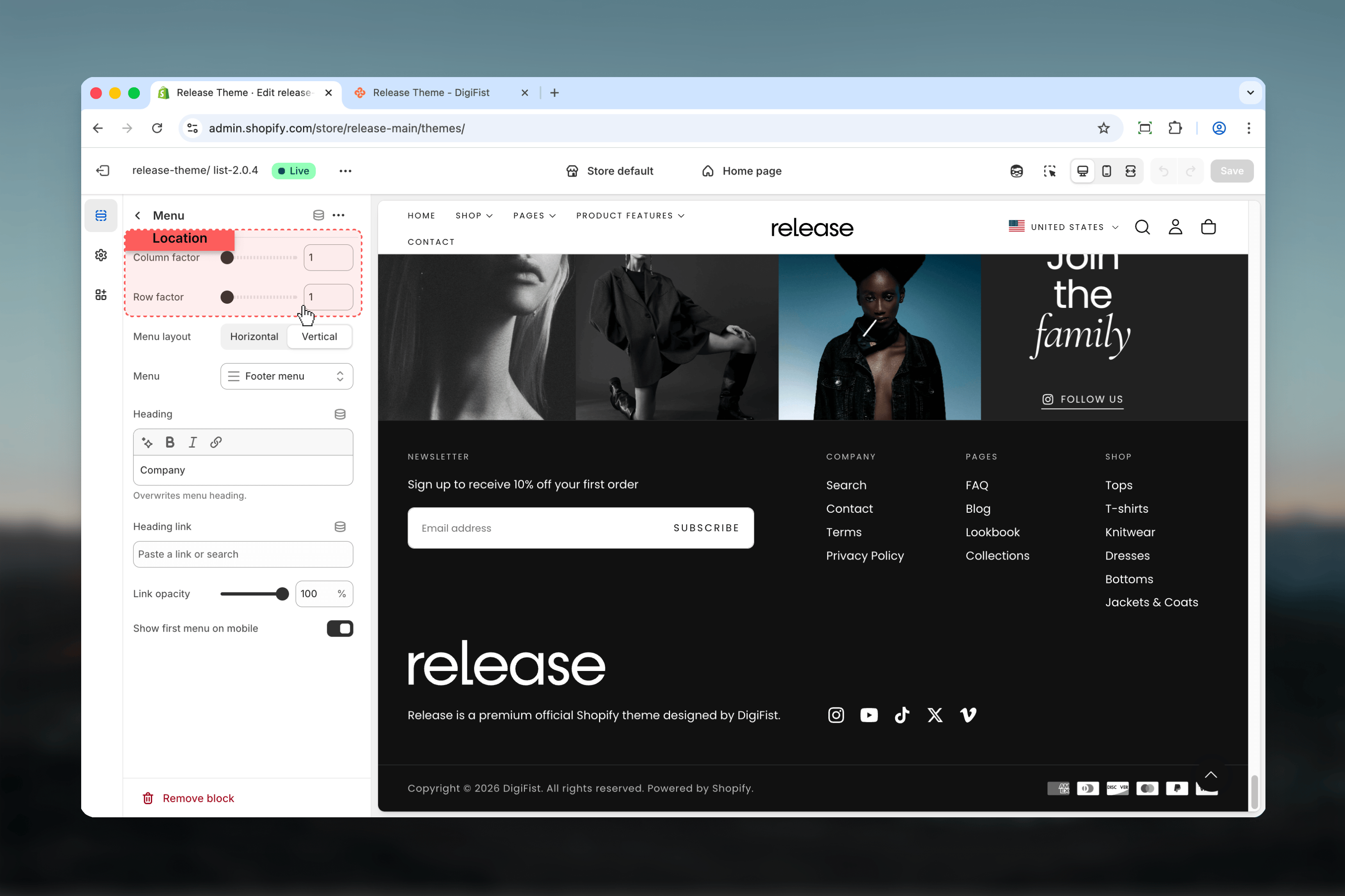Open cart bag icon in store header
Screen dimensions: 1345x896
coord(1208,227)
